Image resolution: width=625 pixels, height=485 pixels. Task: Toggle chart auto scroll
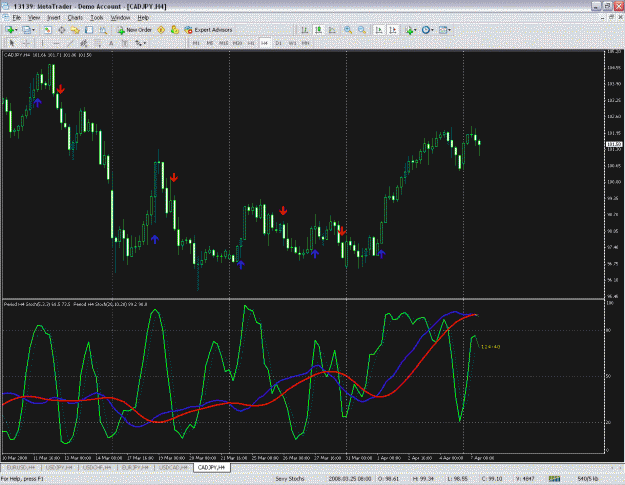point(379,30)
